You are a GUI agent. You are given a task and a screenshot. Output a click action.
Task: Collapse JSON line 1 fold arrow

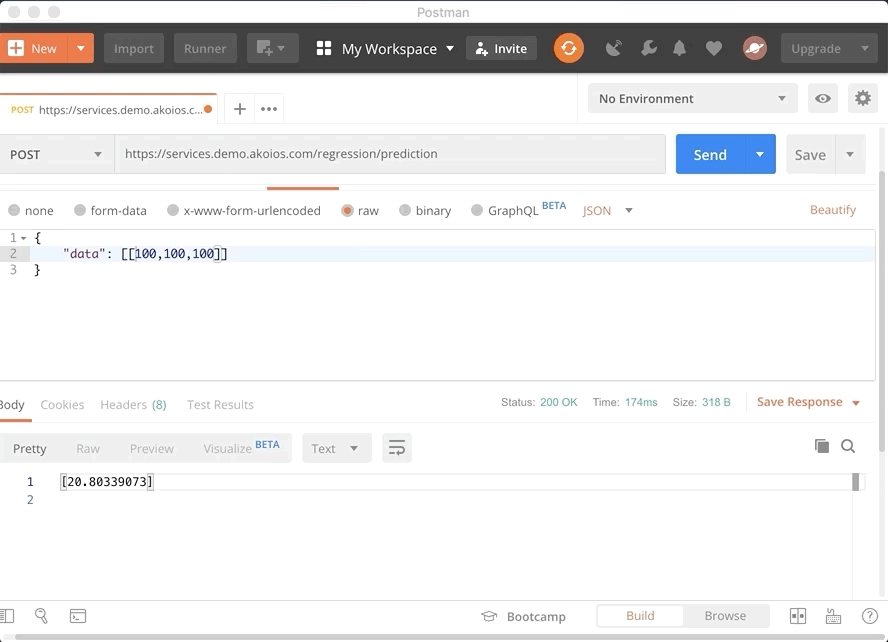point(24,238)
